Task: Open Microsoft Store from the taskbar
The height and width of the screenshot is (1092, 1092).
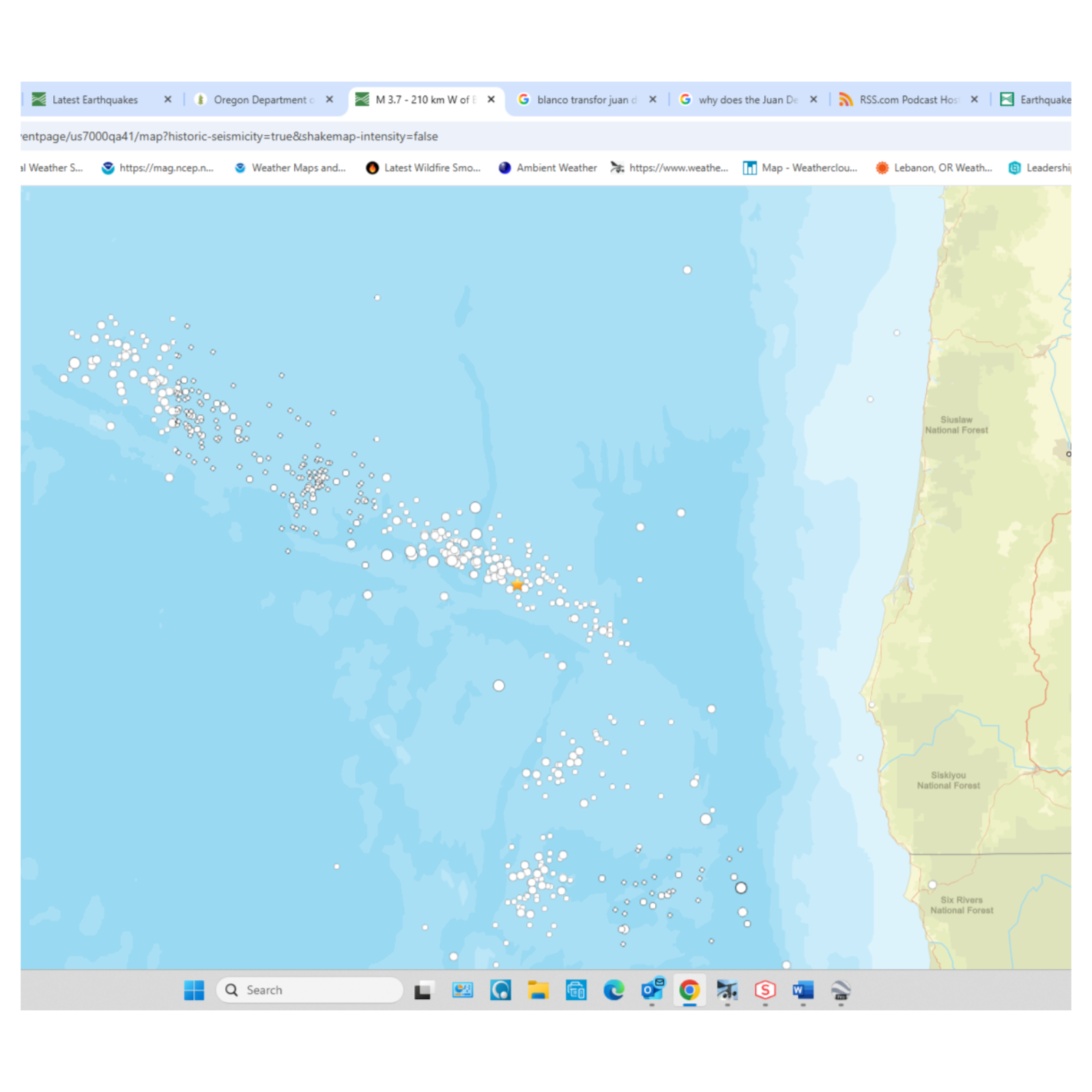Action: pos(576,990)
